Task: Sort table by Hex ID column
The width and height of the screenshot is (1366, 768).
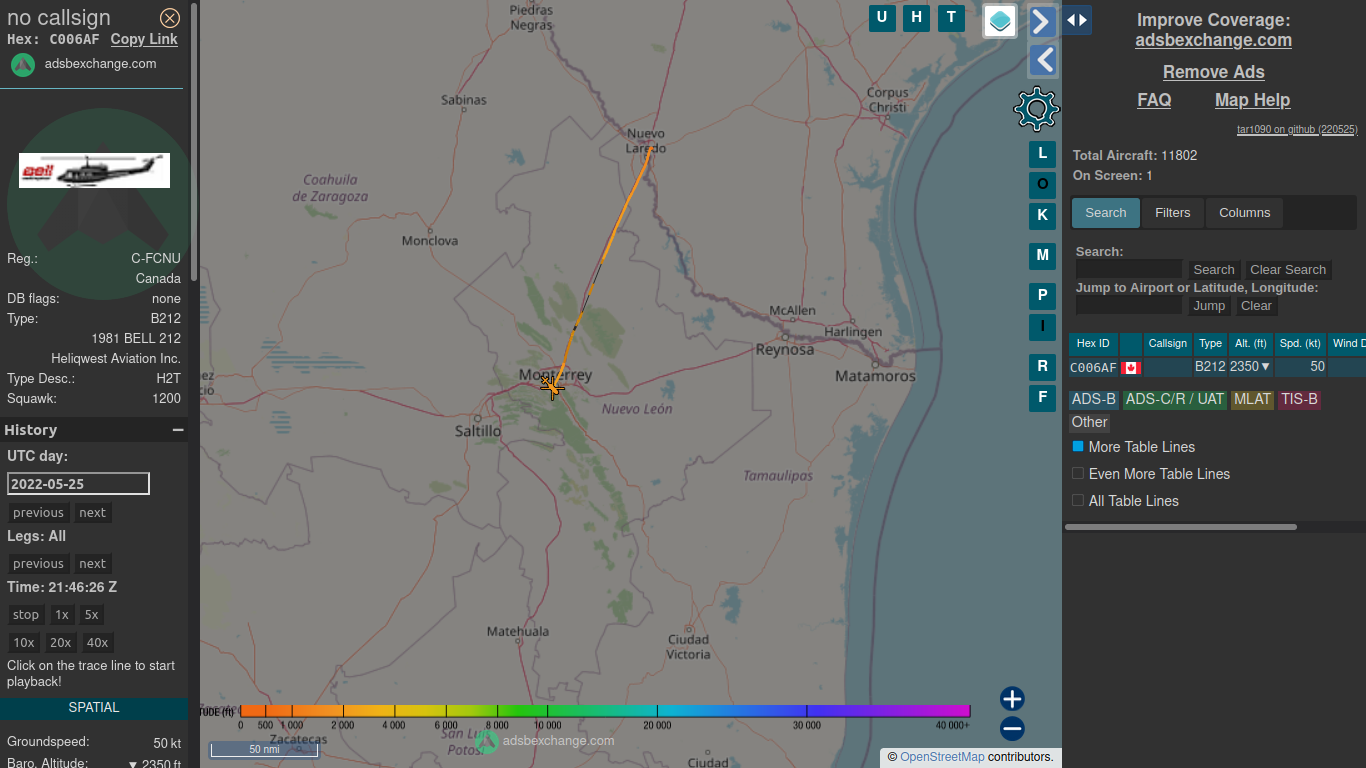Action: (x=1093, y=344)
